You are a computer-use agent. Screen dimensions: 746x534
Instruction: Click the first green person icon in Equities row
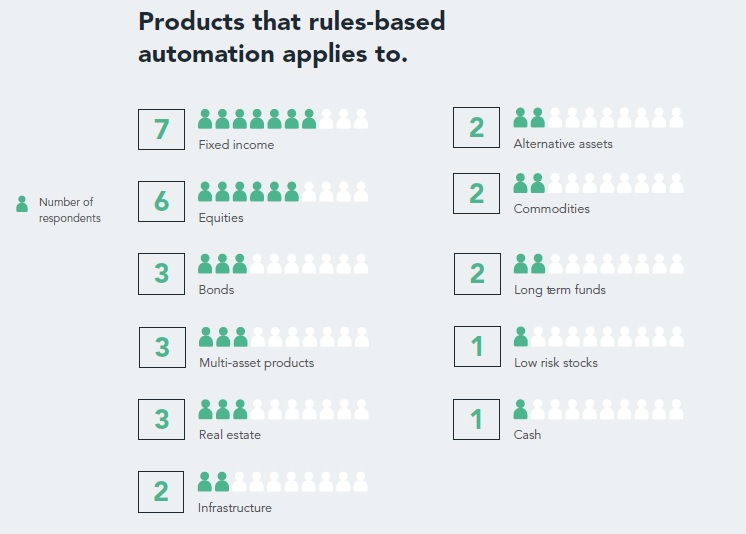coord(205,191)
